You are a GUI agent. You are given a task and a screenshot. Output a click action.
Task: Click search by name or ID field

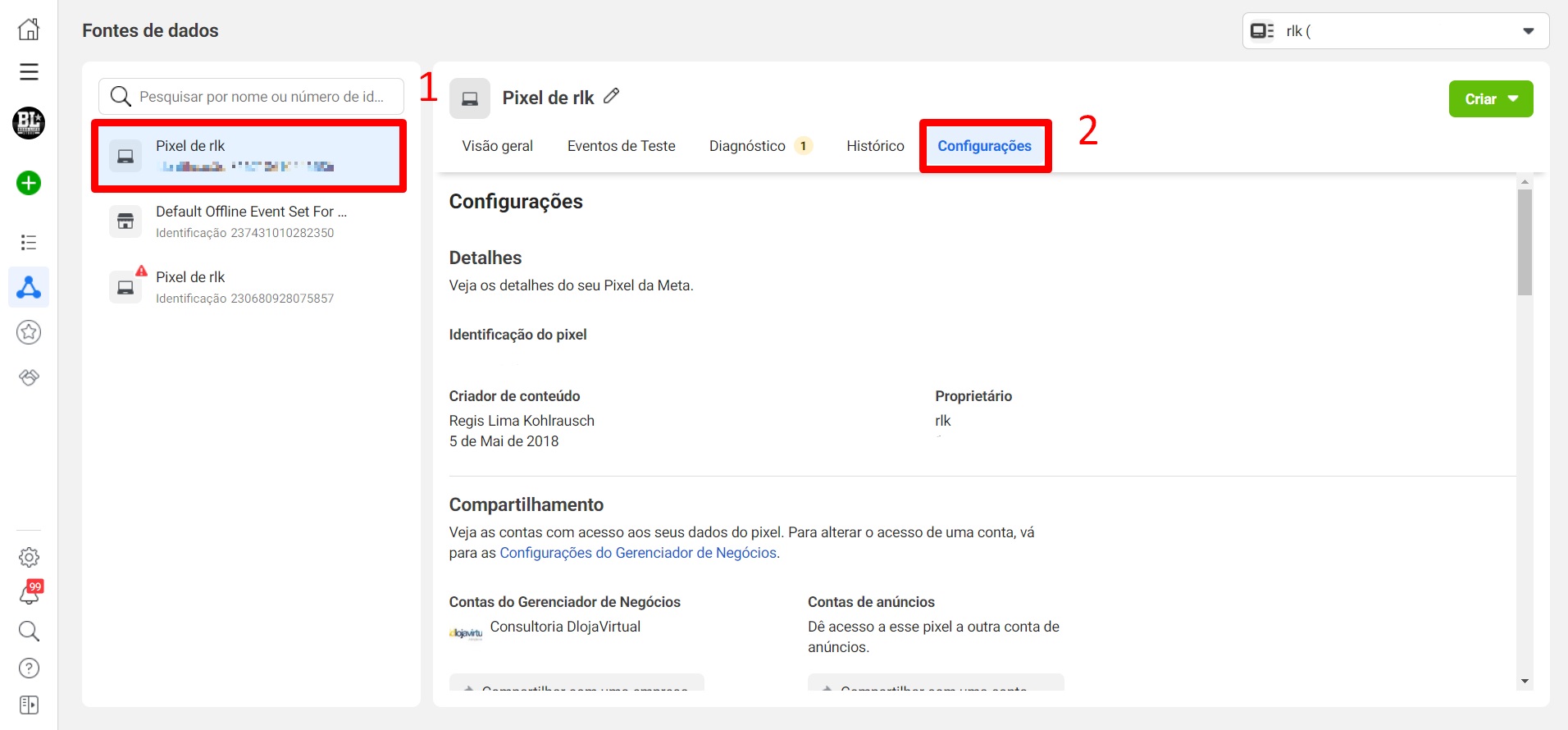tap(251, 97)
